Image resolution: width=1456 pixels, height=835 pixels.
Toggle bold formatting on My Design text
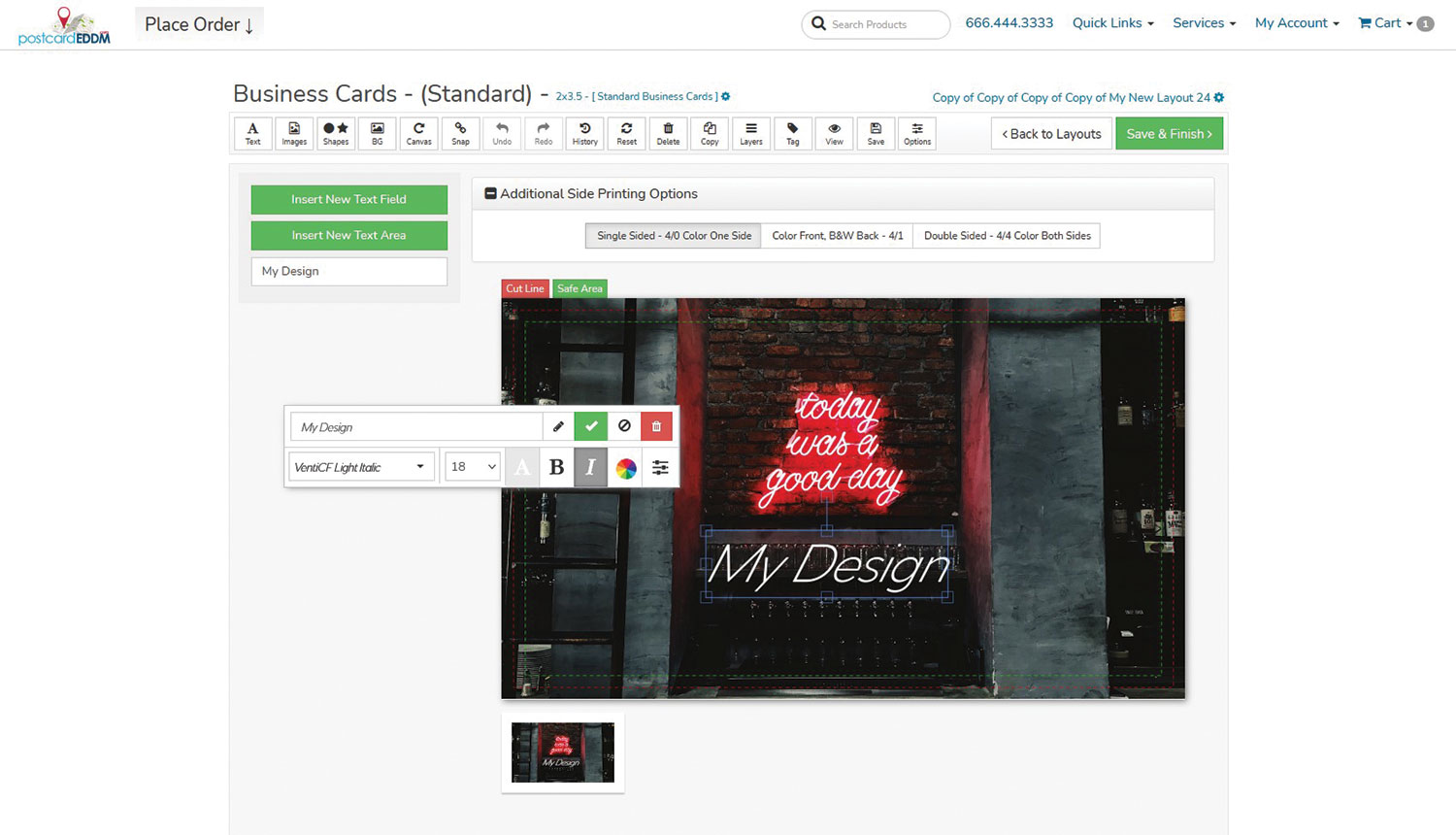(556, 467)
